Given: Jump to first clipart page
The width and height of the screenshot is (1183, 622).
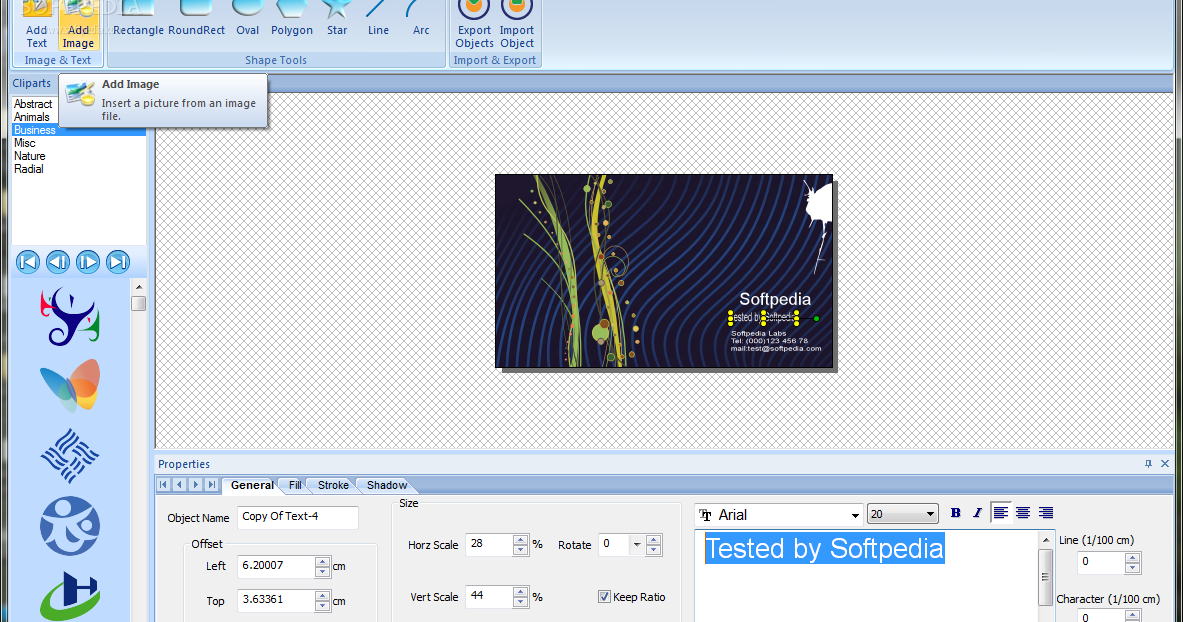Looking at the screenshot, I should tap(28, 262).
